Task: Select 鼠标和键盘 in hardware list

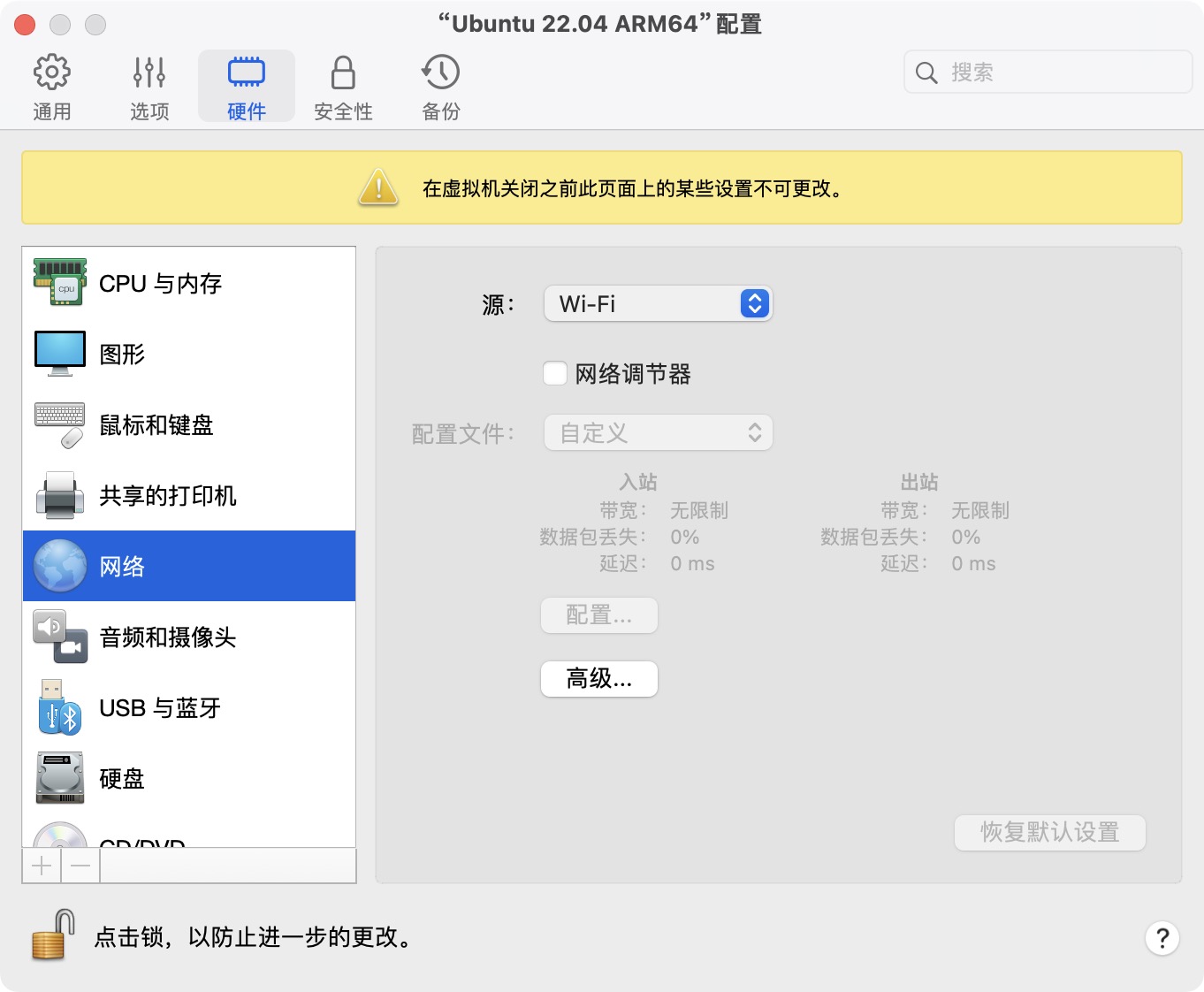Action: [189, 424]
